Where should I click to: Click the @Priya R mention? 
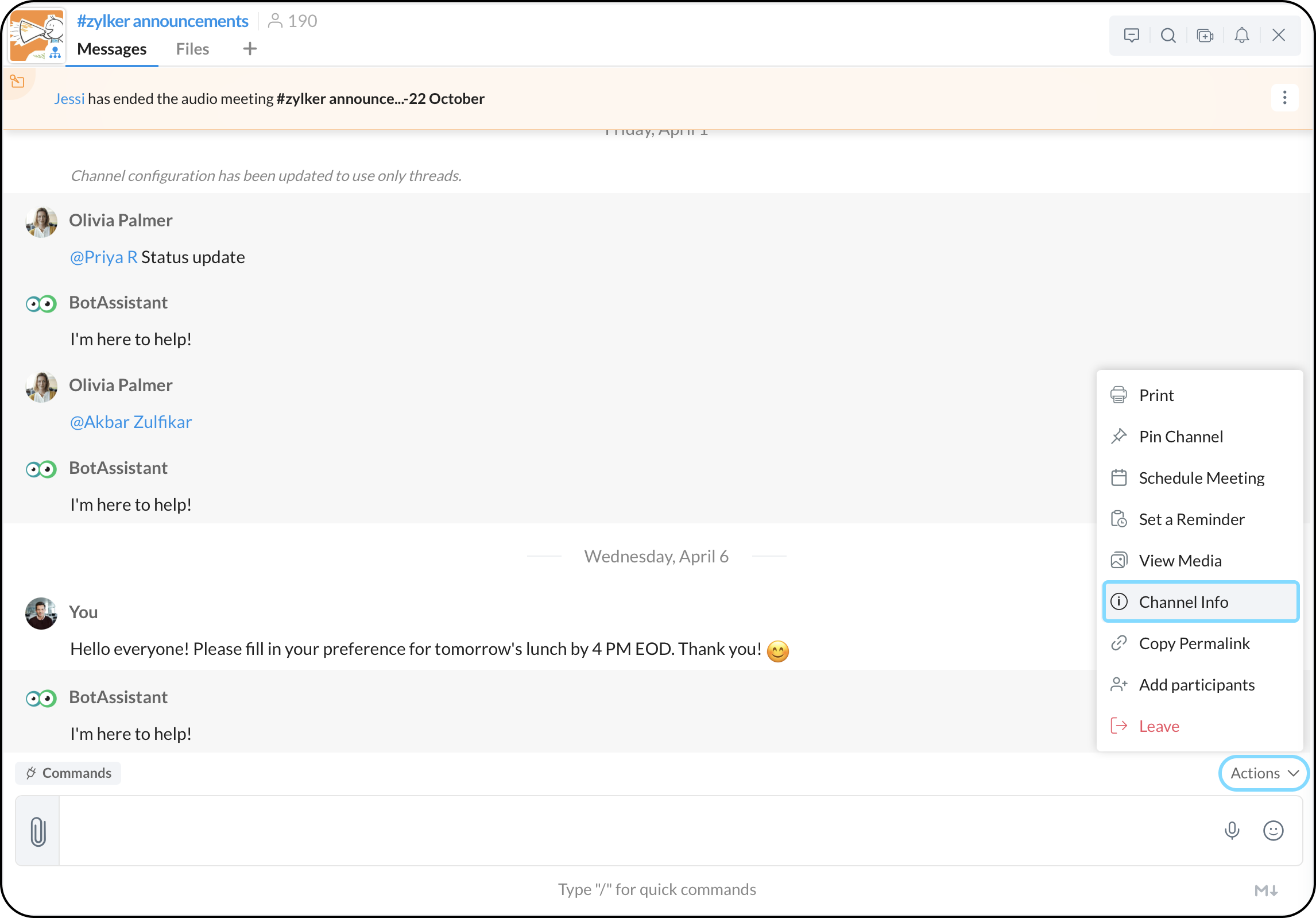(x=103, y=257)
